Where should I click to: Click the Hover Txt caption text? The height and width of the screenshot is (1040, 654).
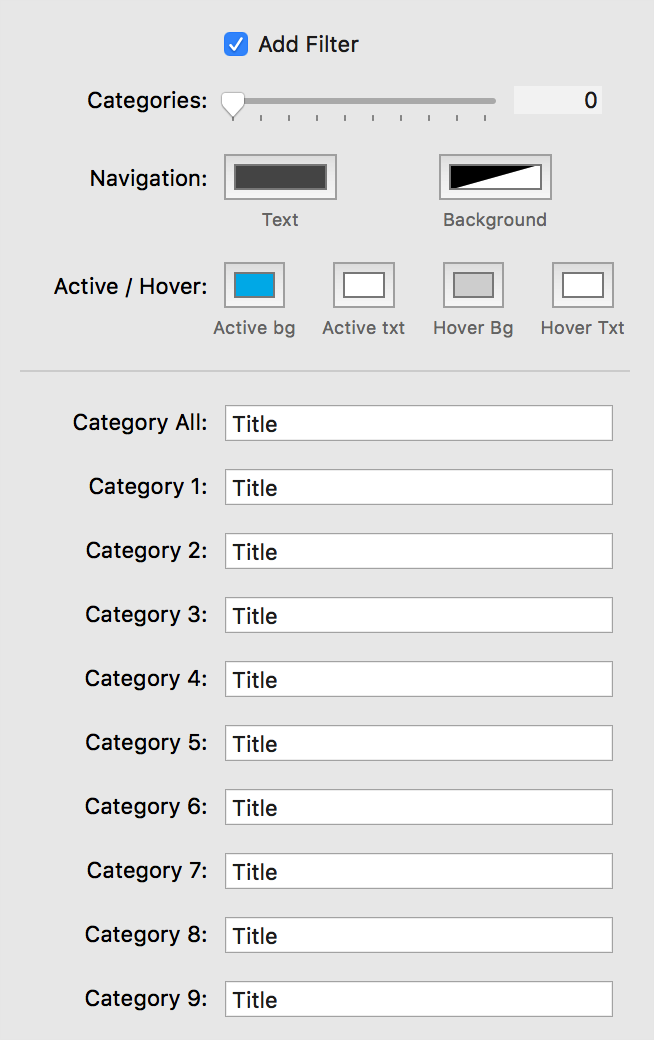tap(582, 328)
